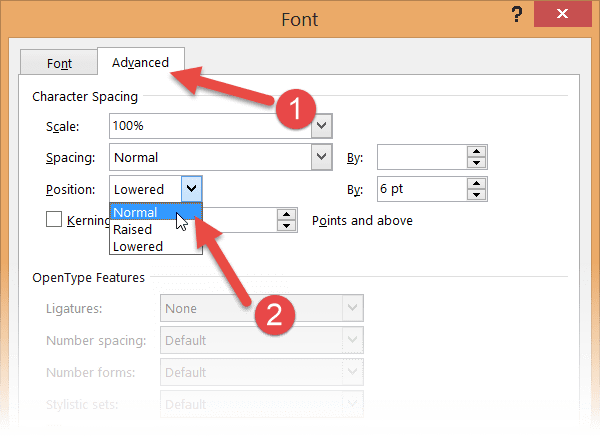Enable the Kerning for fonts checkbox
The height and width of the screenshot is (436, 600).
(55, 220)
